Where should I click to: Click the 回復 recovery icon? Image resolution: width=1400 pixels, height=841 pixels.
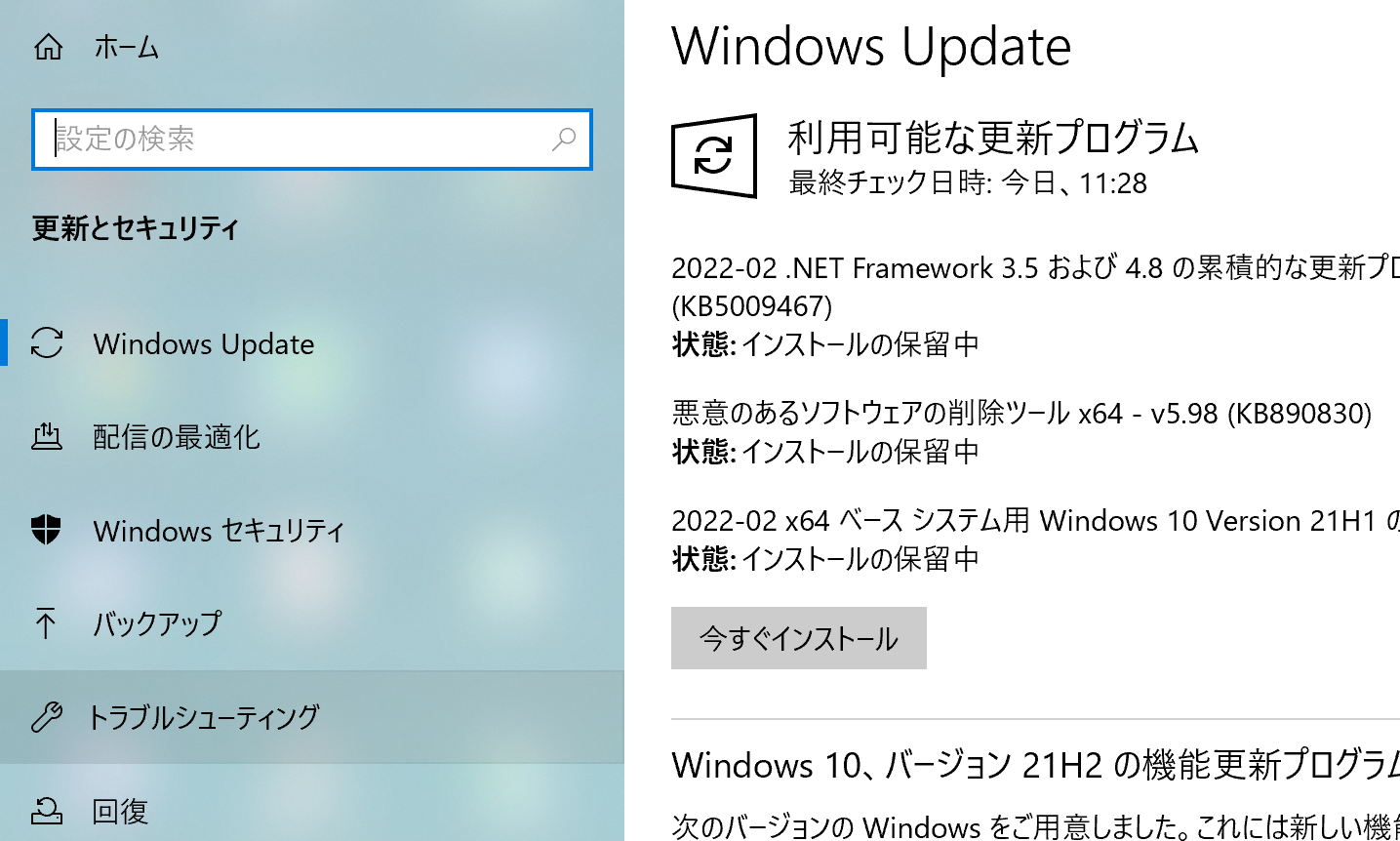coord(47,810)
